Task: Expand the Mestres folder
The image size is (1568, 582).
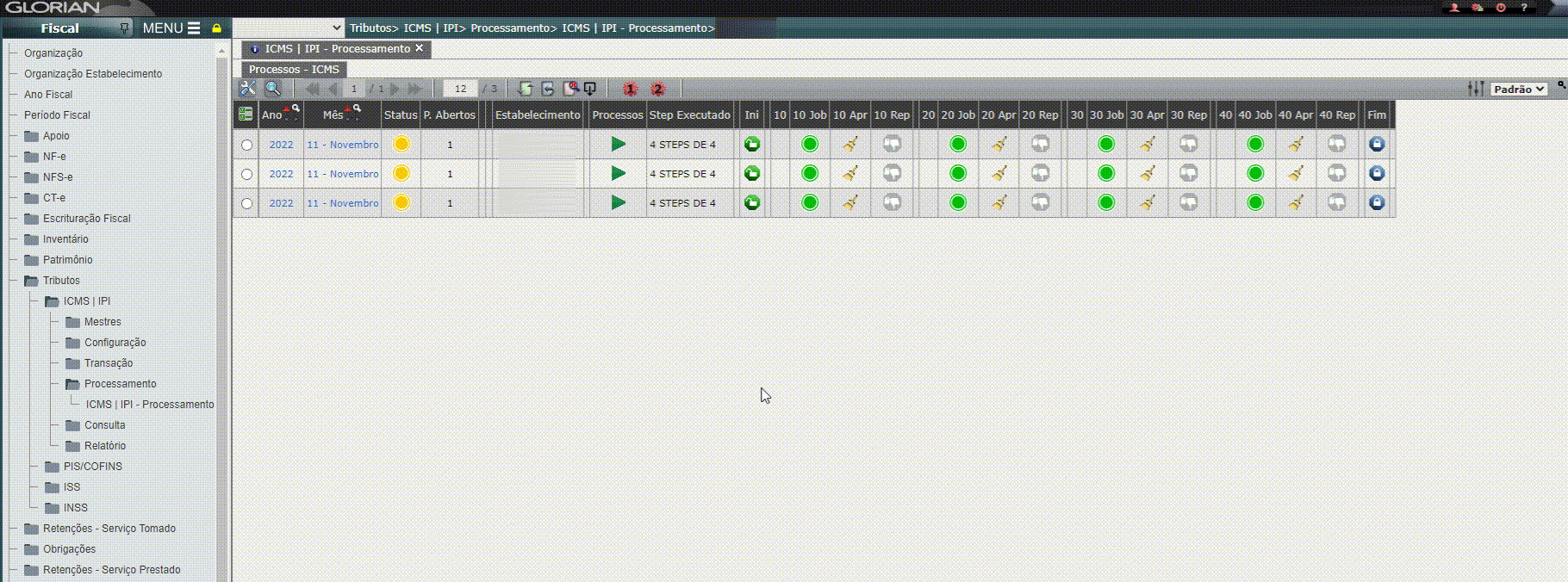Action: coord(72,322)
